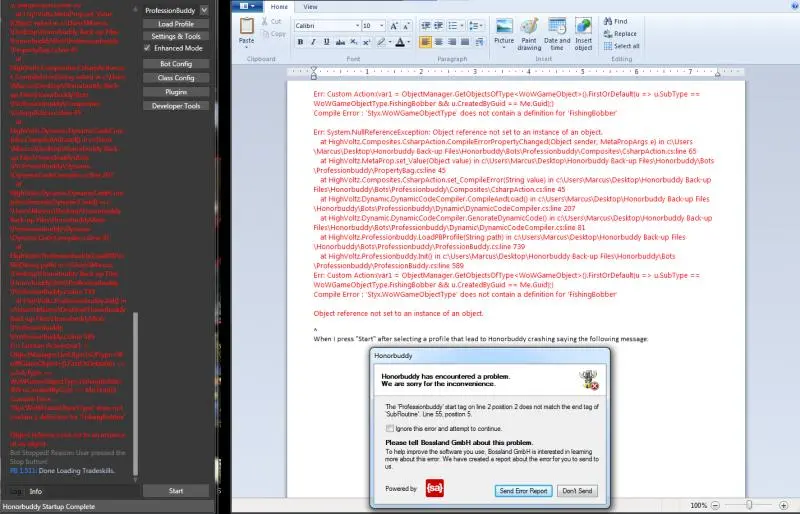The height and width of the screenshot is (514, 800).
Task: Click the WordPad zoom slider handle
Action: (749, 505)
